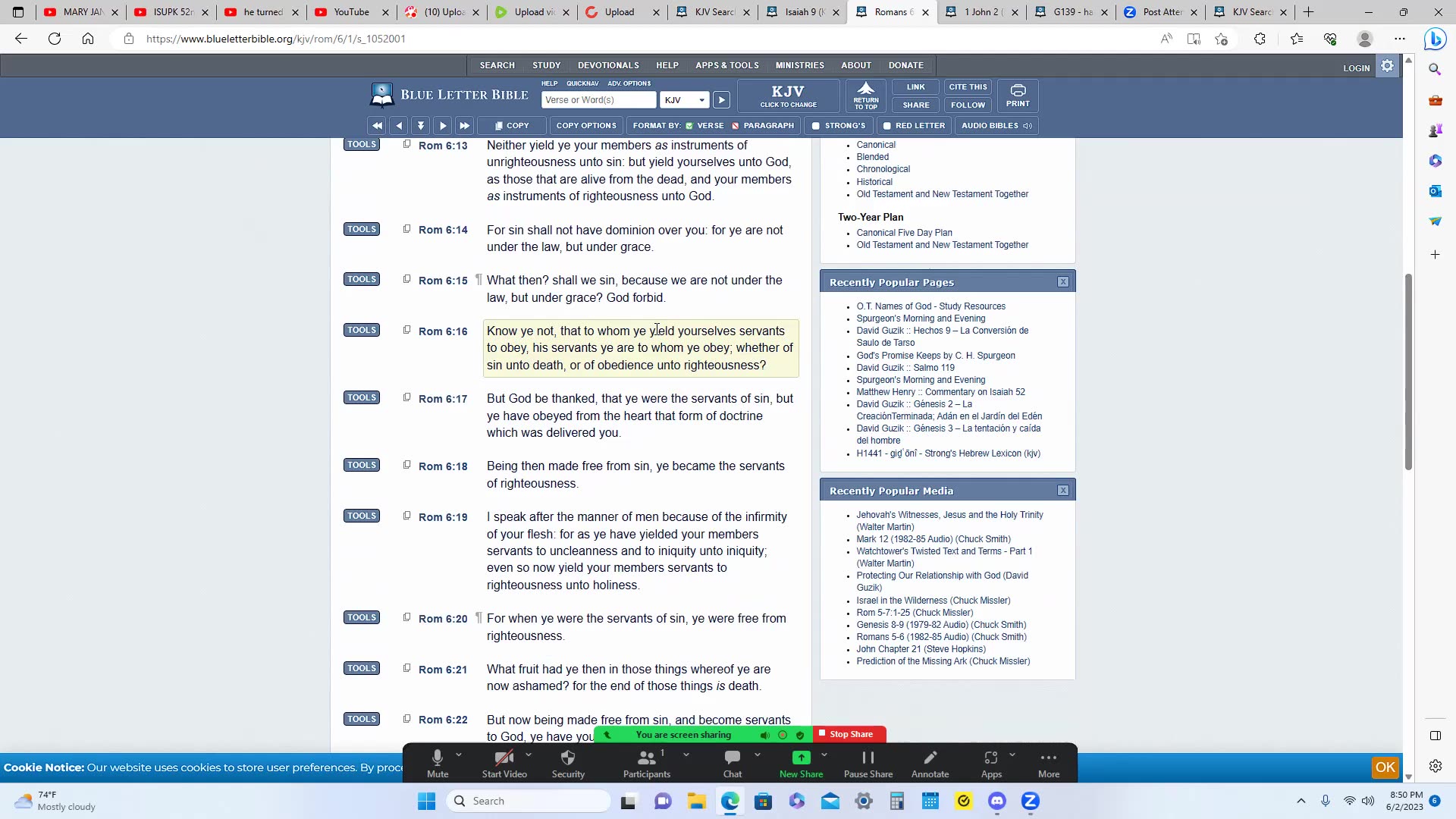1456x819 pixels.
Task: Click the page vertical scrollbar
Action: (1408, 372)
